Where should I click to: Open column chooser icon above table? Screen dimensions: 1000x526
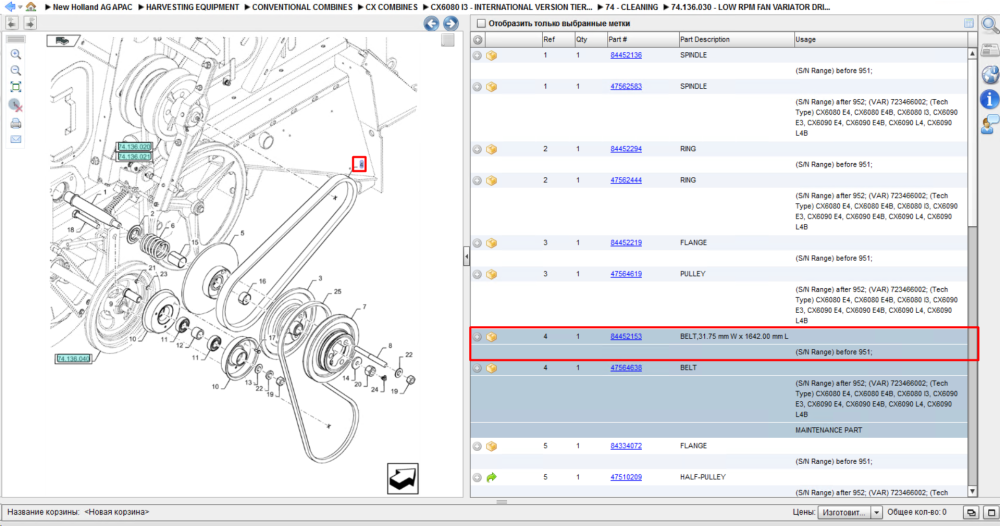click(x=969, y=23)
